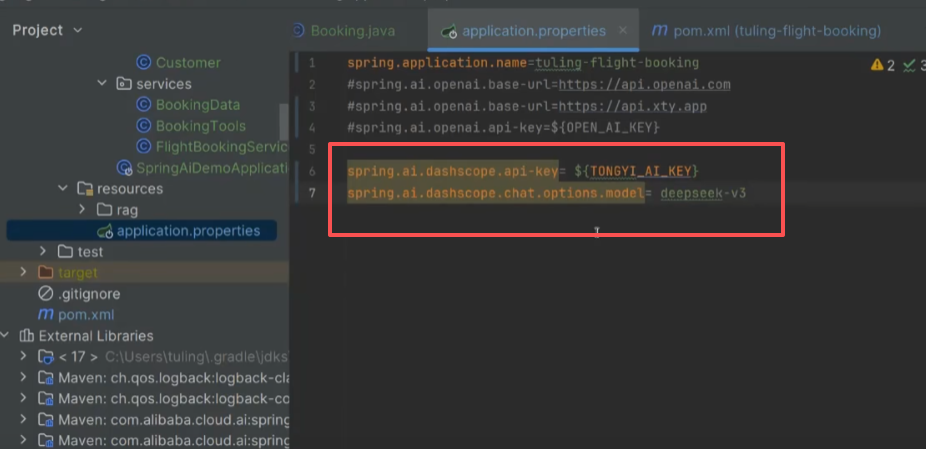
Task: Collapse the External Libraries node
Action: tap(6, 336)
